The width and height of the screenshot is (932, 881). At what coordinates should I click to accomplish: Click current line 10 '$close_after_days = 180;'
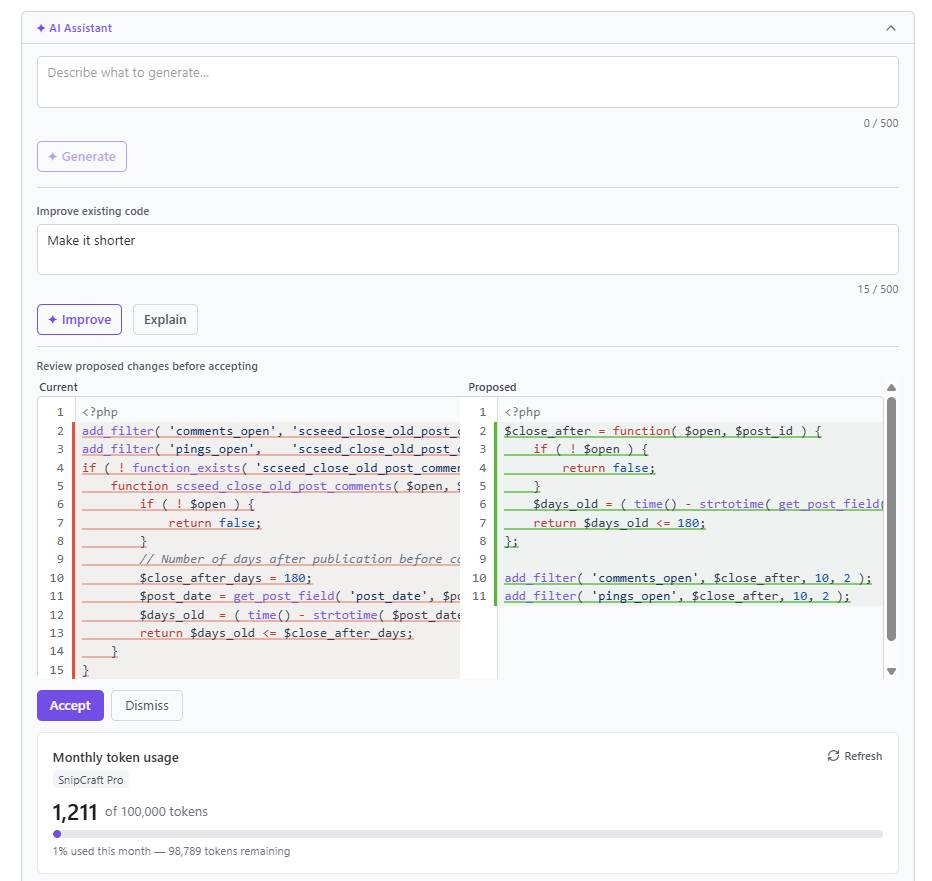tap(226, 578)
